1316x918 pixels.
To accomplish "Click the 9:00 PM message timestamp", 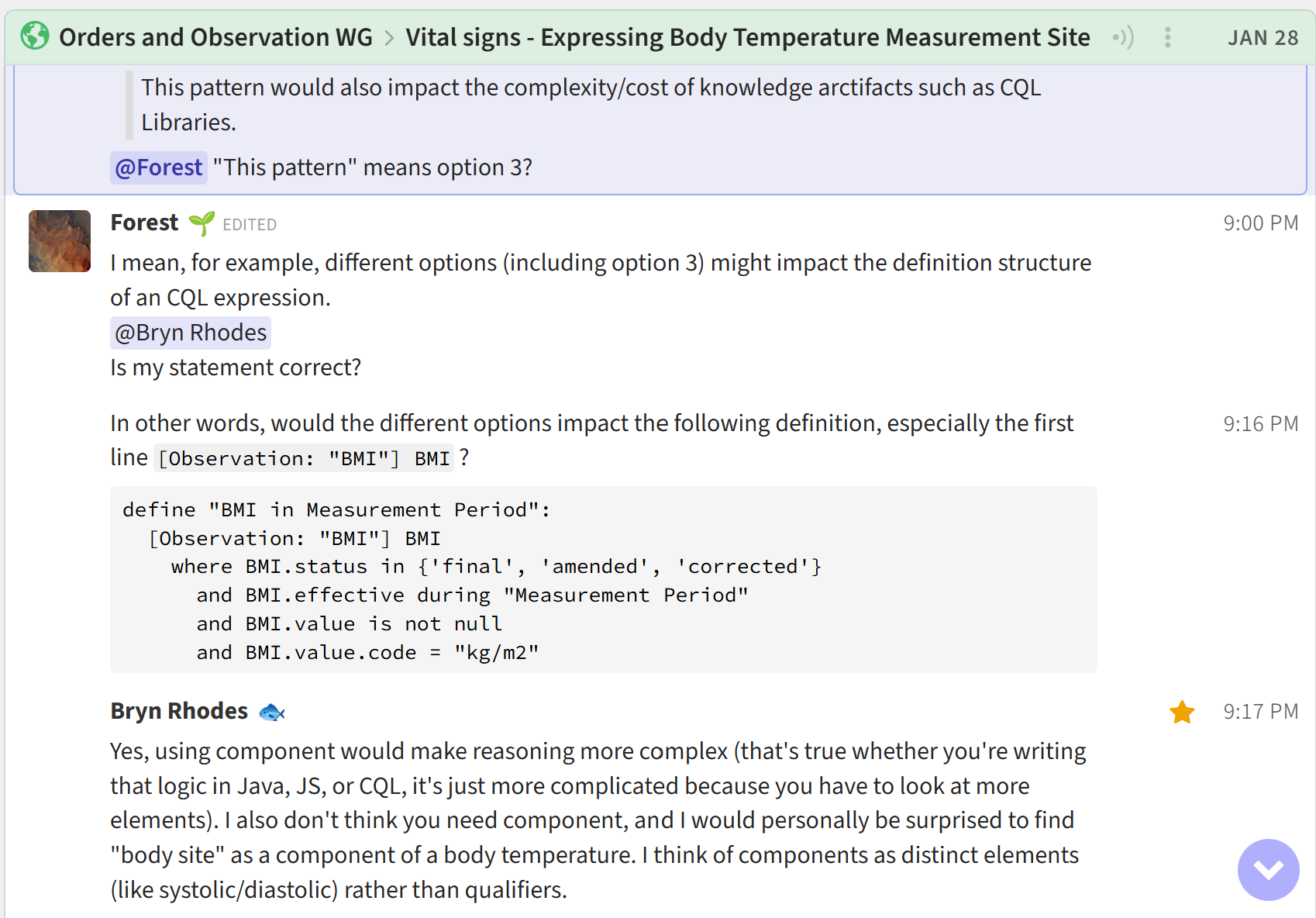I will pyautogui.click(x=1260, y=223).
